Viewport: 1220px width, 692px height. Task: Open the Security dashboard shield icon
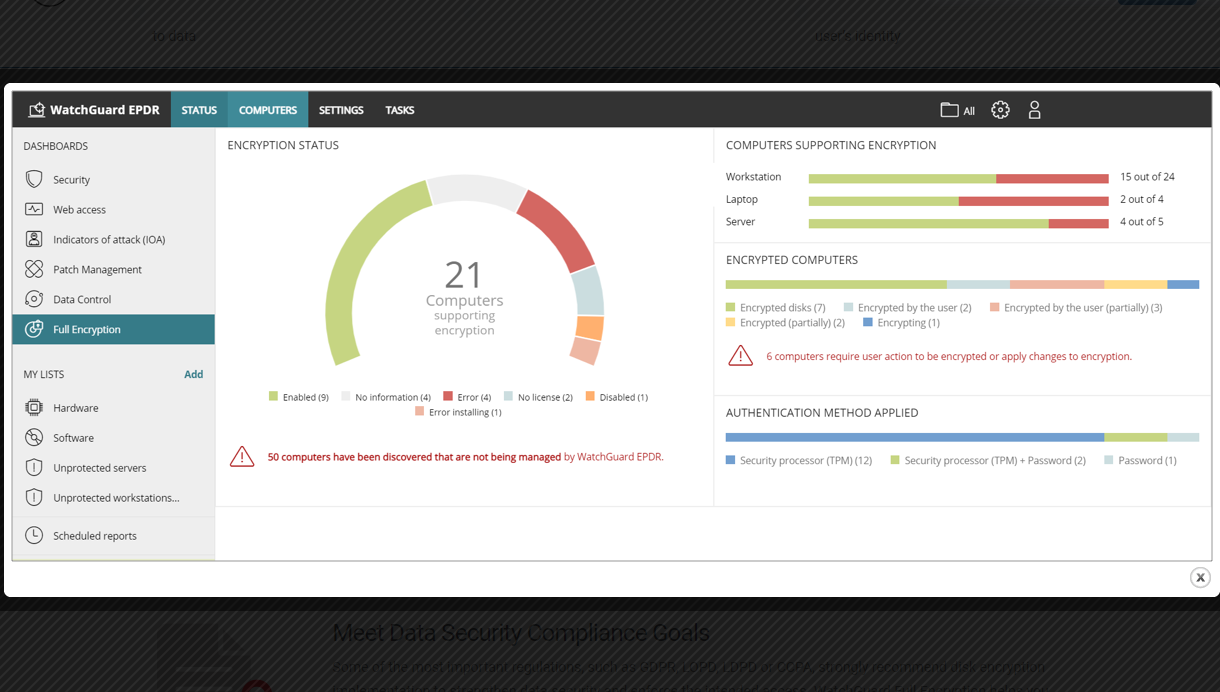coord(34,179)
